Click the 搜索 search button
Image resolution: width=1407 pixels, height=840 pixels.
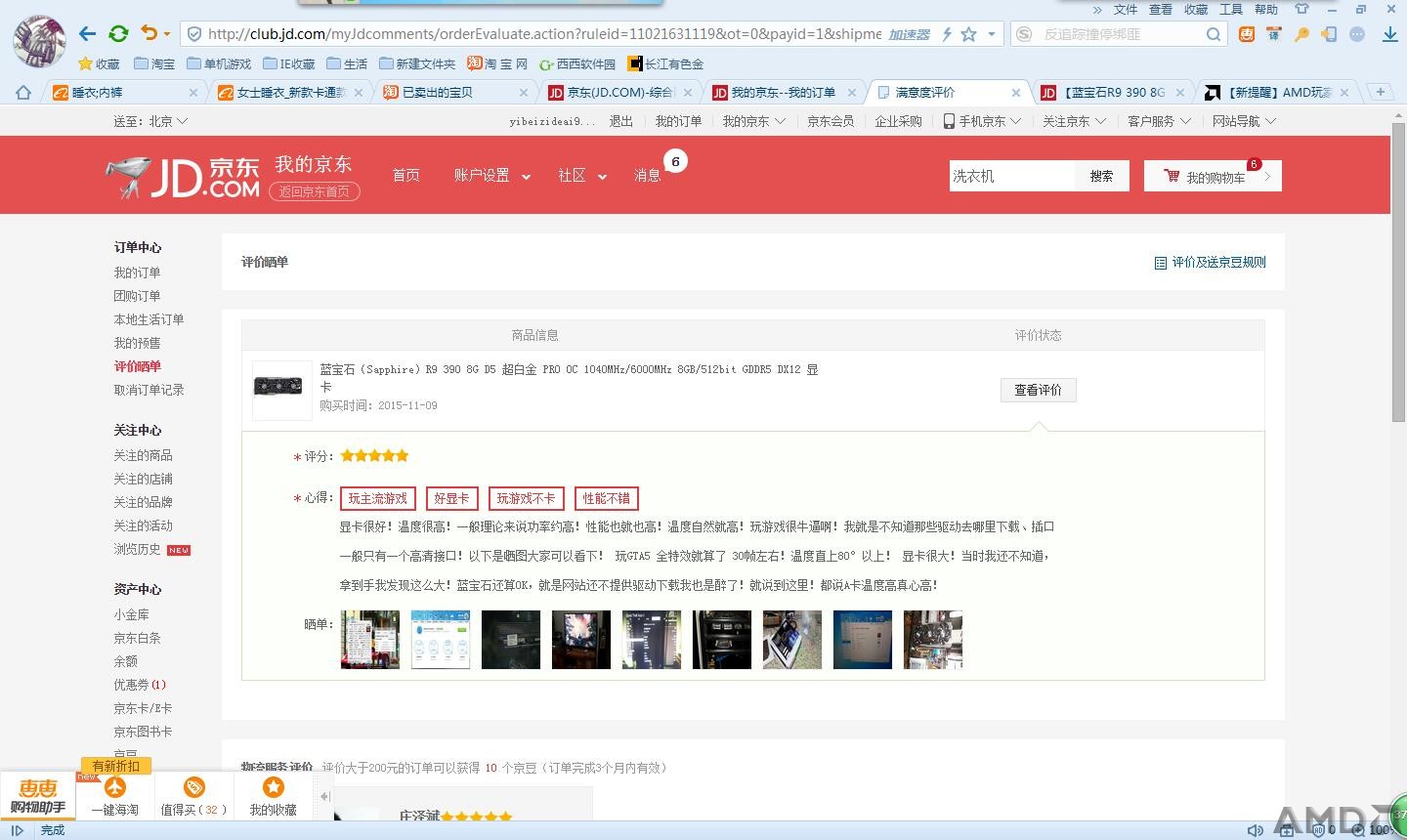1102,176
